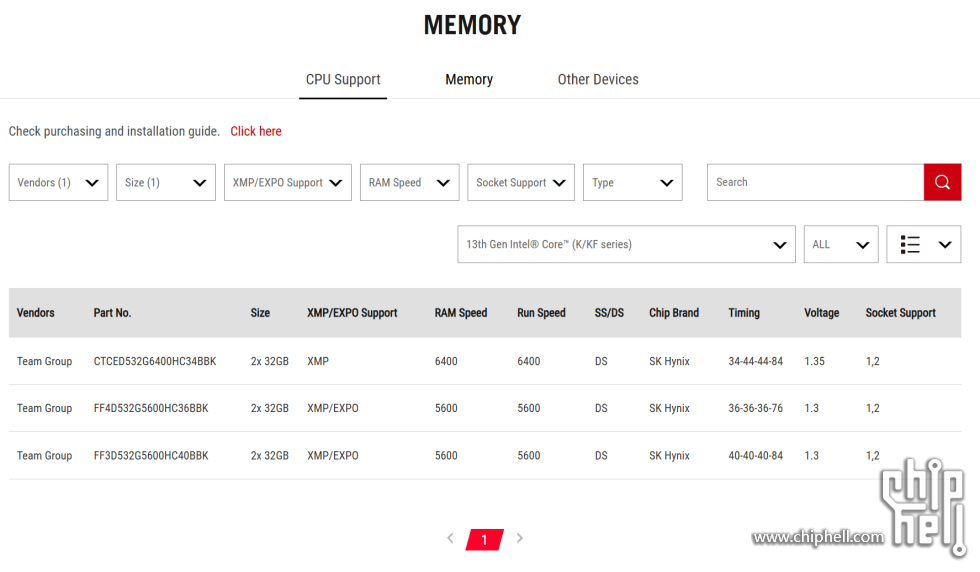Open the Type filter dropdown
The image size is (980, 572).
(x=632, y=183)
